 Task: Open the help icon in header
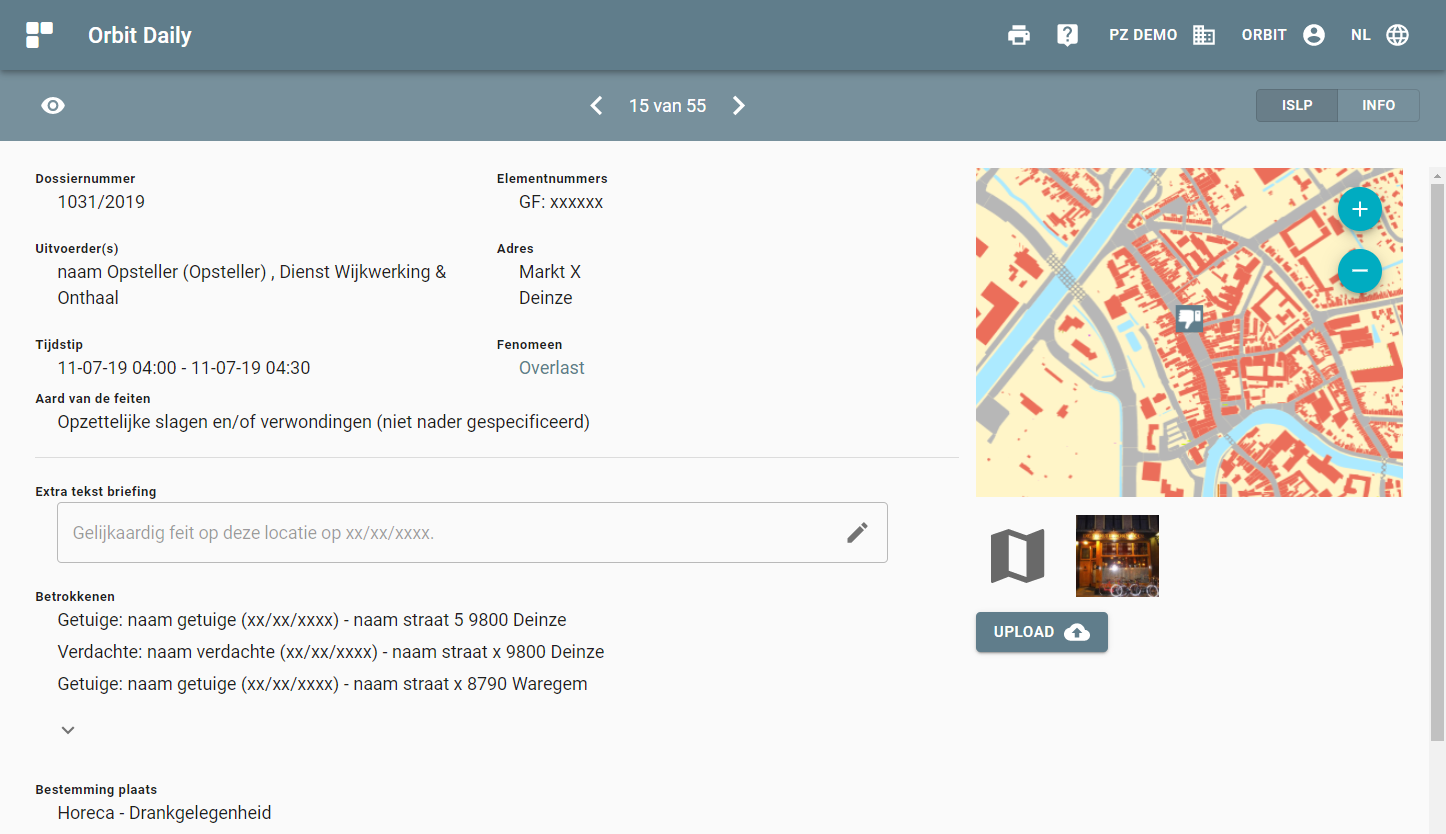pos(1067,35)
